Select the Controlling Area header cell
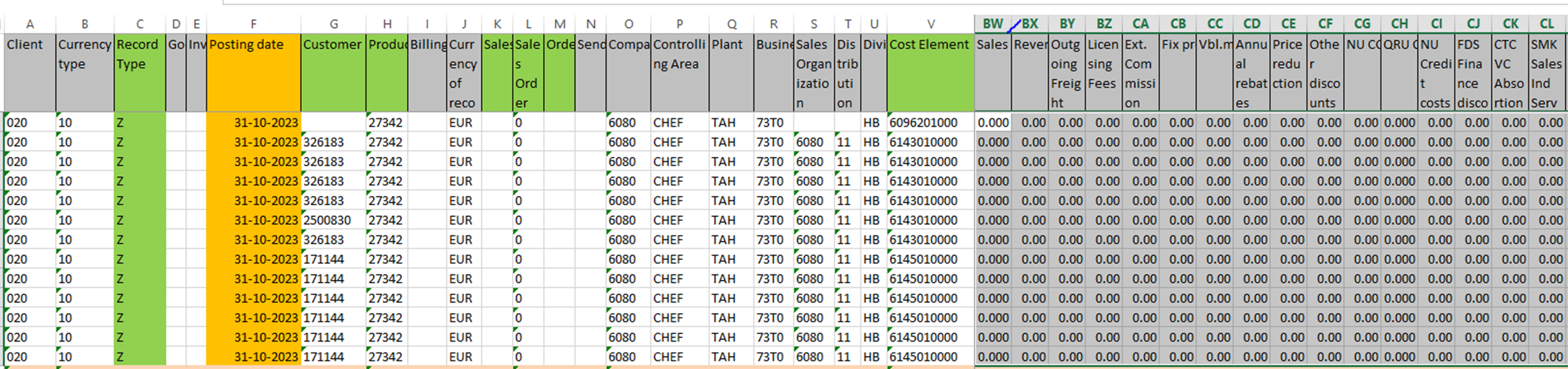 click(679, 73)
